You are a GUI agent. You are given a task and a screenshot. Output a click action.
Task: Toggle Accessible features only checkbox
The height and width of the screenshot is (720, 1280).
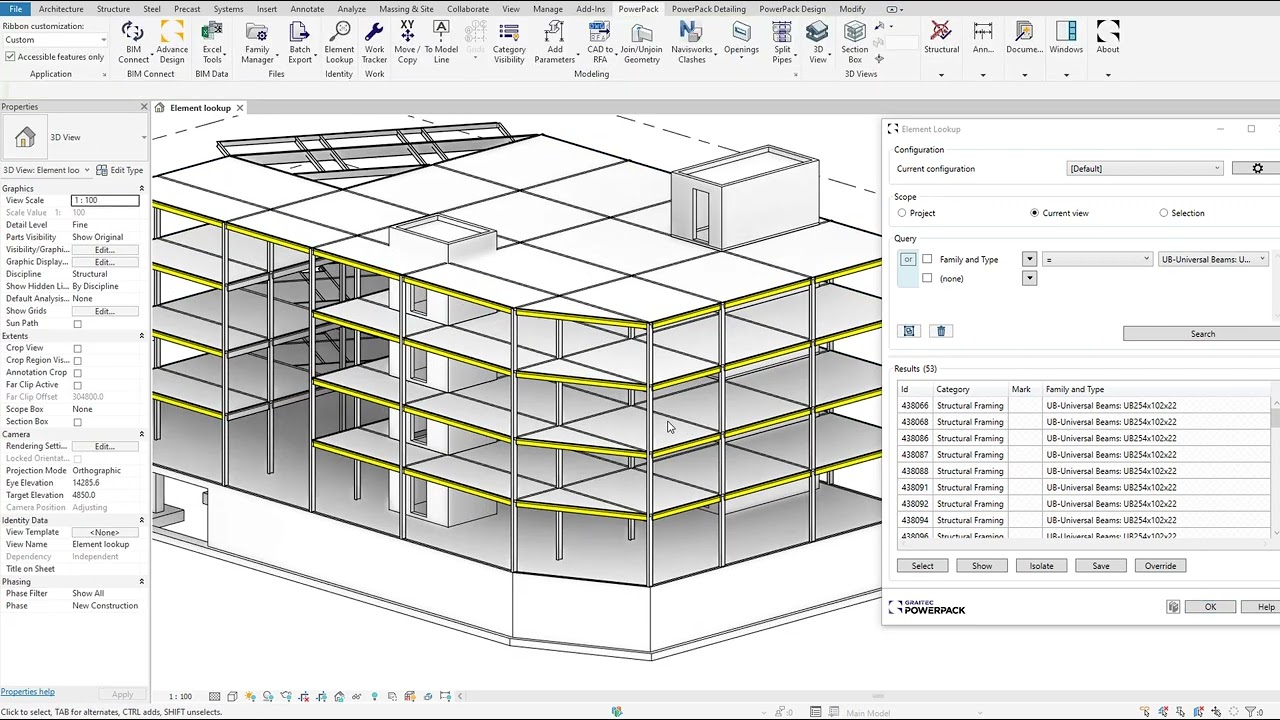tap(10, 57)
